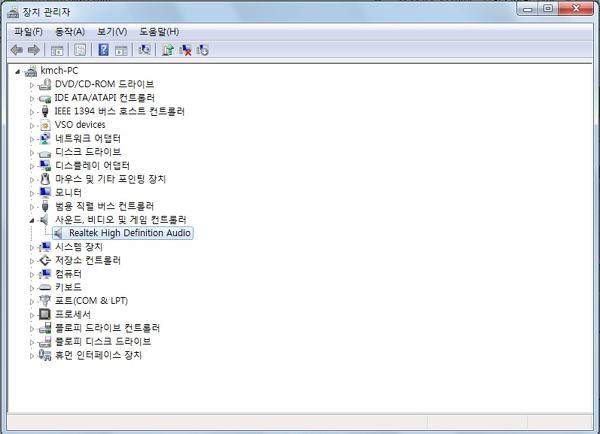Click the 마우스 및 기타 포인팅 장치 icon
The width and height of the screenshot is (600, 434).
tap(45, 179)
